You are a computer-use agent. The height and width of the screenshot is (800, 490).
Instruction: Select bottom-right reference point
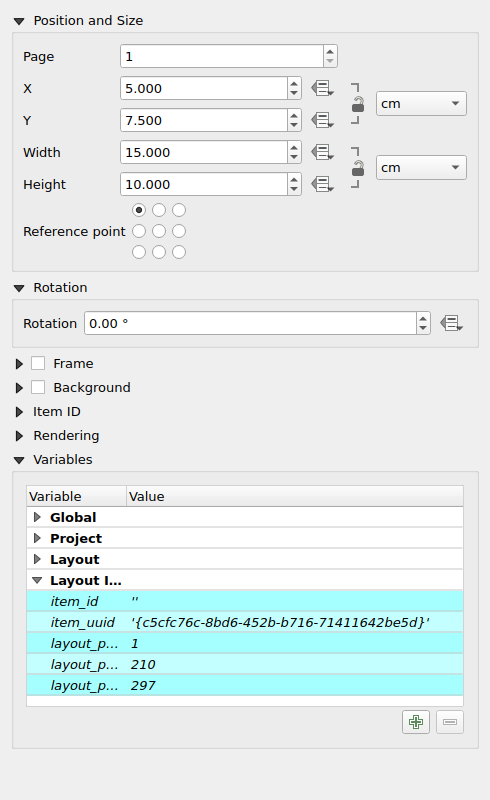(179, 252)
